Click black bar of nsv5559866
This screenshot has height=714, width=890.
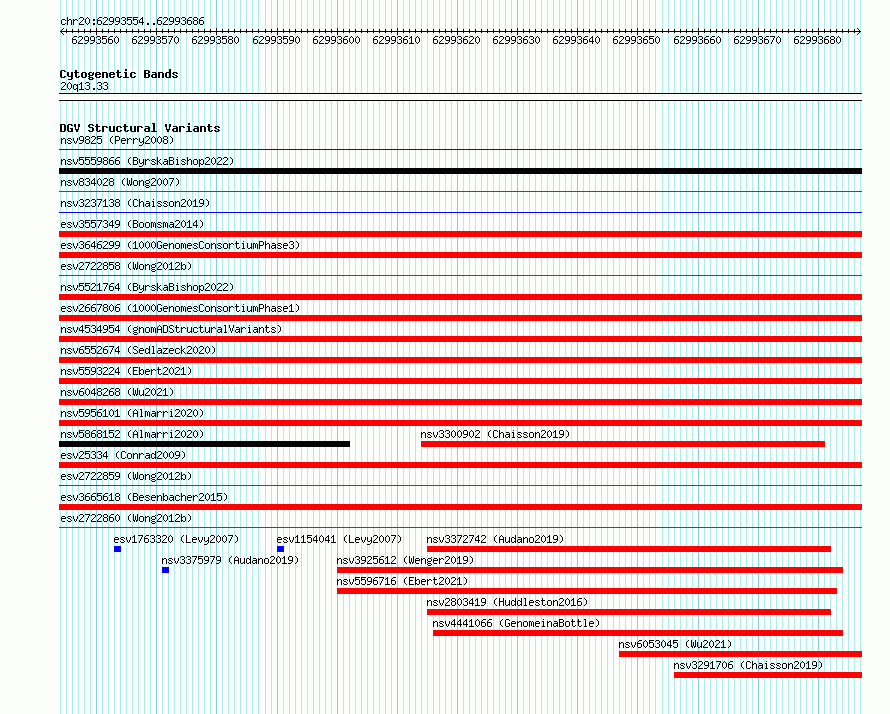tap(460, 171)
